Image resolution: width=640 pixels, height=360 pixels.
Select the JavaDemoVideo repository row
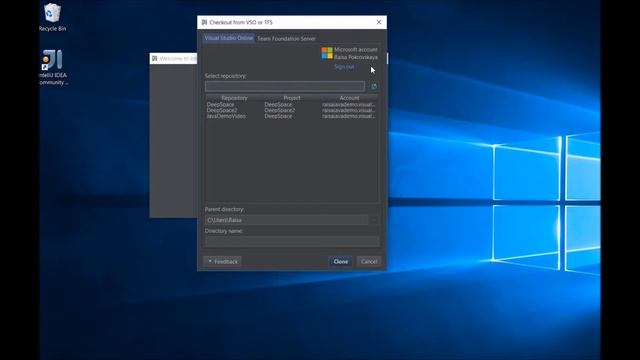pos(292,116)
